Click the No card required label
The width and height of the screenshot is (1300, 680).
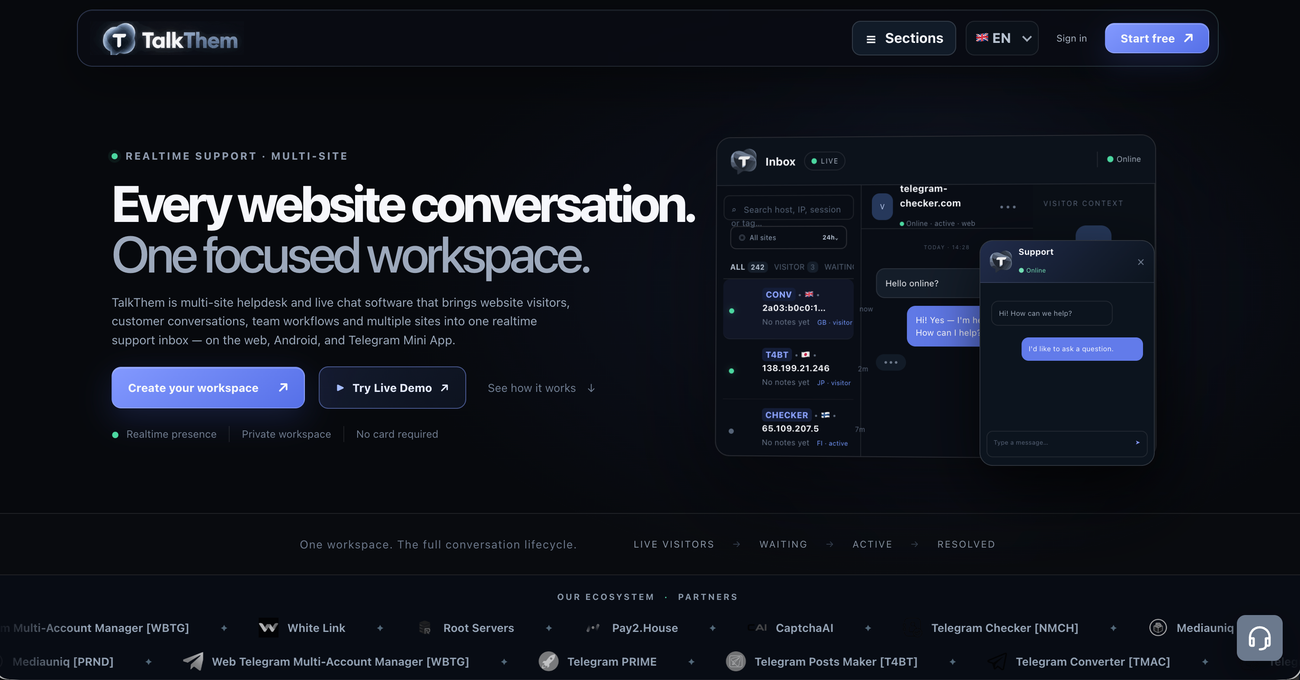point(397,434)
